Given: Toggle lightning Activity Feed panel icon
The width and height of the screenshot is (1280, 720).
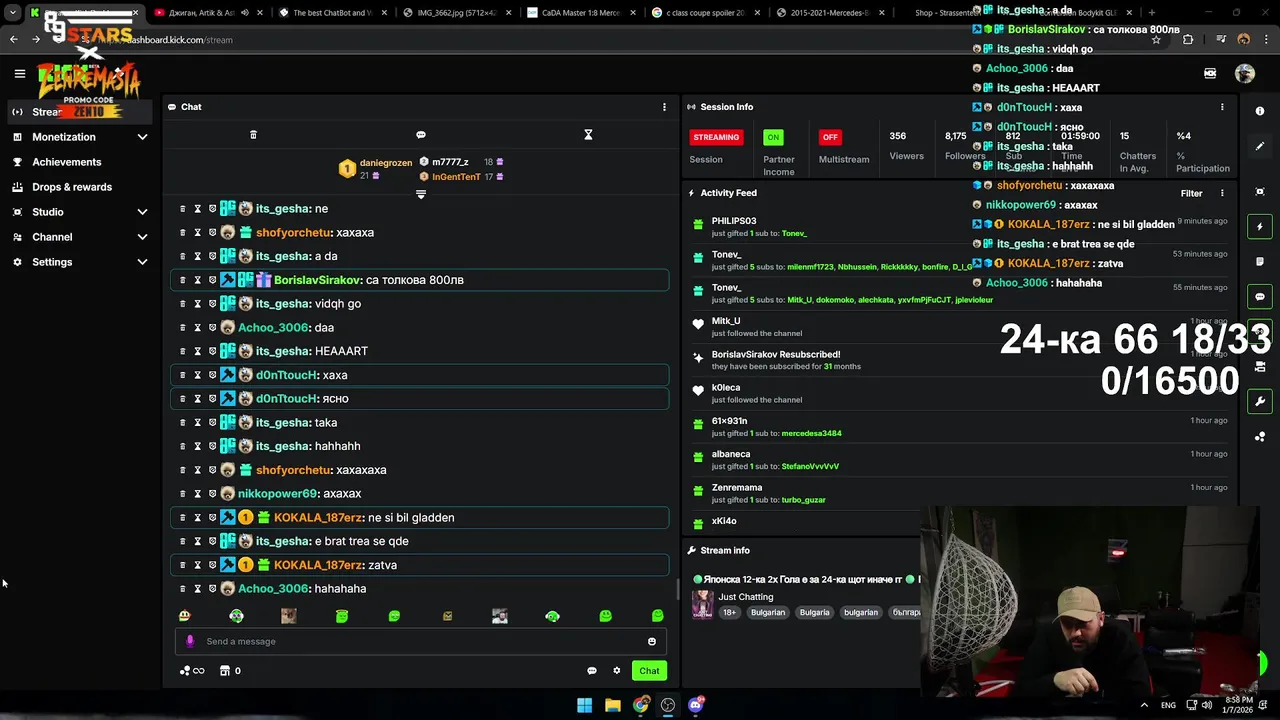Looking at the screenshot, I should (1260, 227).
